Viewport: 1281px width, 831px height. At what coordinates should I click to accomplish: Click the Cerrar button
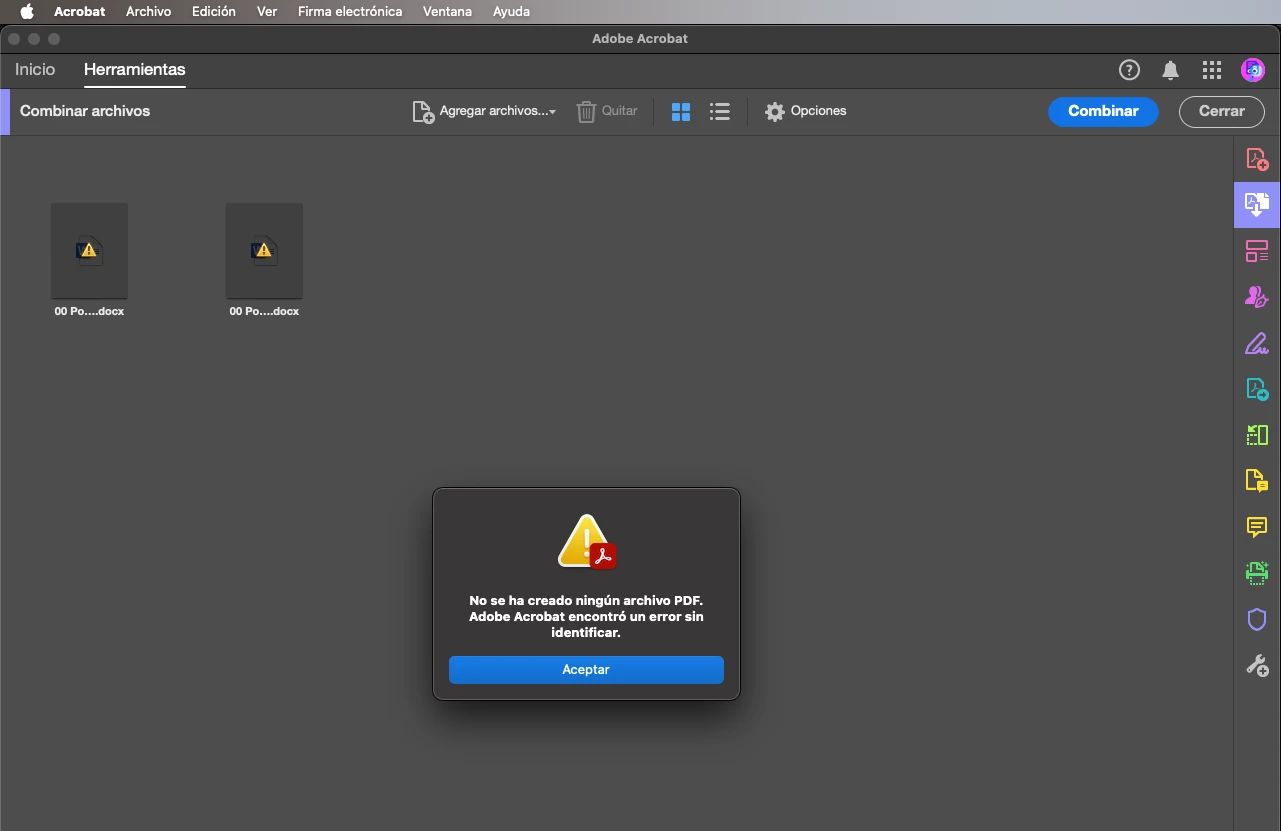click(x=1221, y=111)
